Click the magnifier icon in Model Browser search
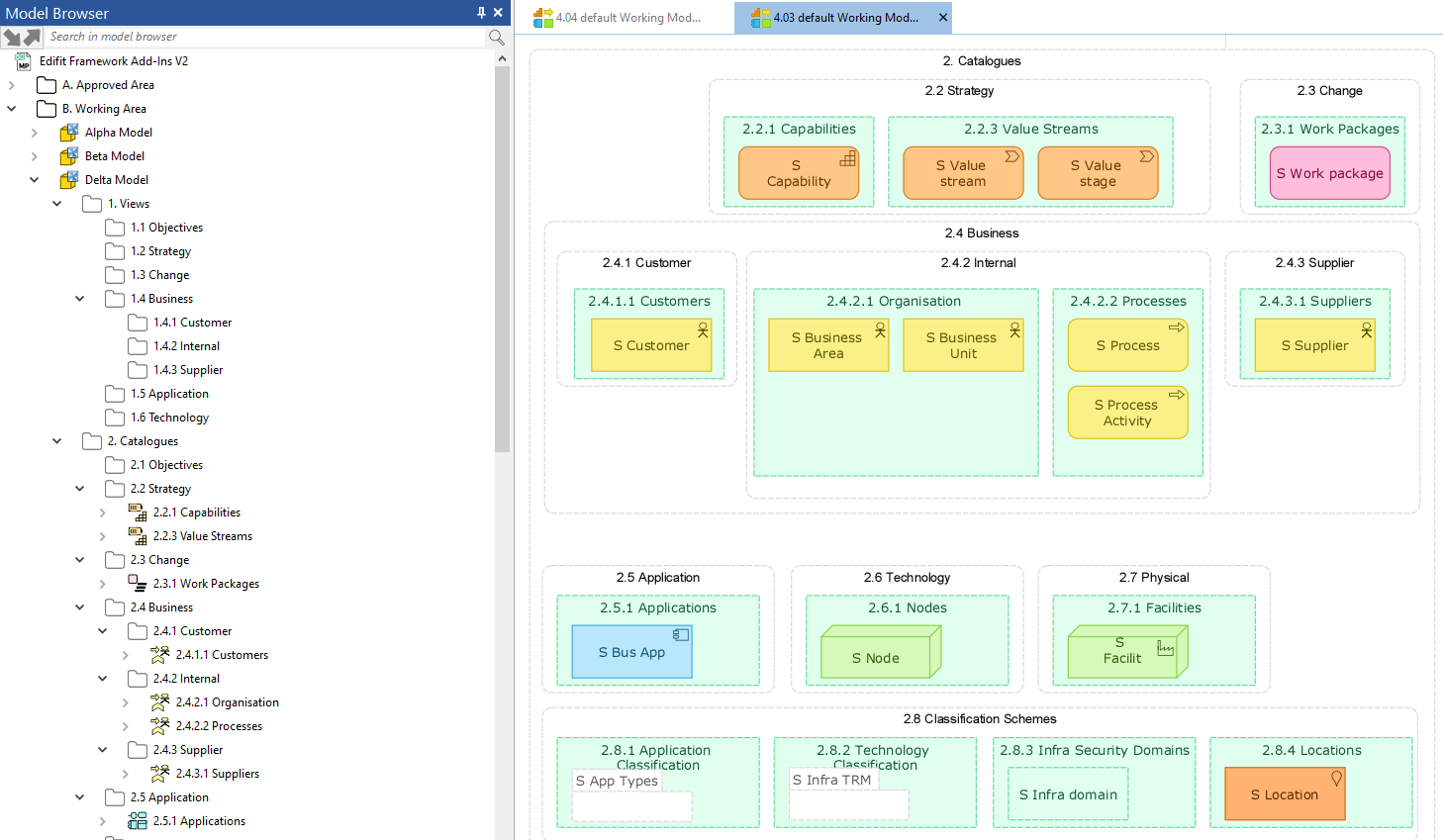1443x840 pixels. click(497, 37)
